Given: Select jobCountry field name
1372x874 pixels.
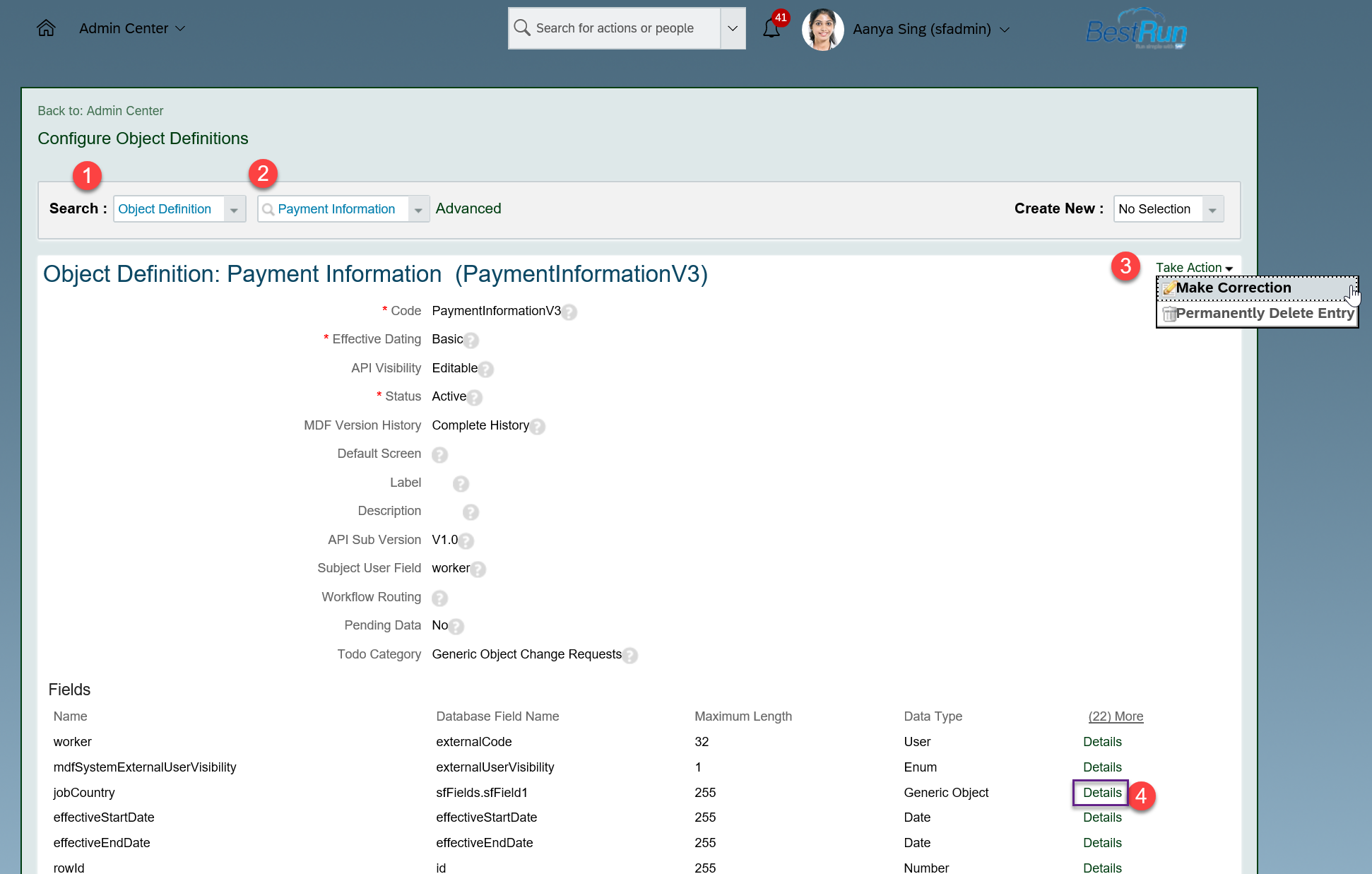Looking at the screenshot, I should [x=84, y=793].
